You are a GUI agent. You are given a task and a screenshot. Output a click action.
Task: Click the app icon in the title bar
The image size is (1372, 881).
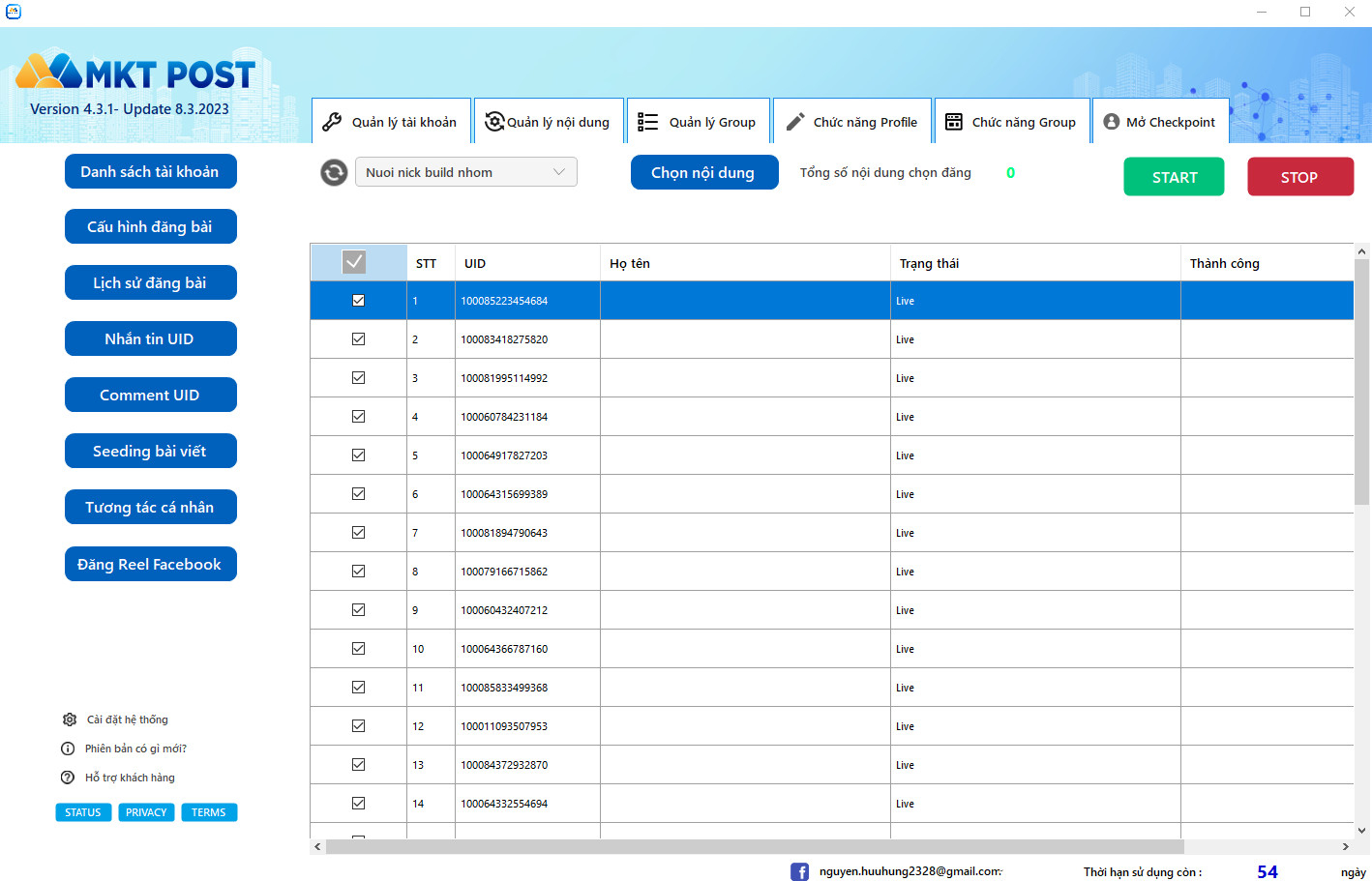pos(13,12)
